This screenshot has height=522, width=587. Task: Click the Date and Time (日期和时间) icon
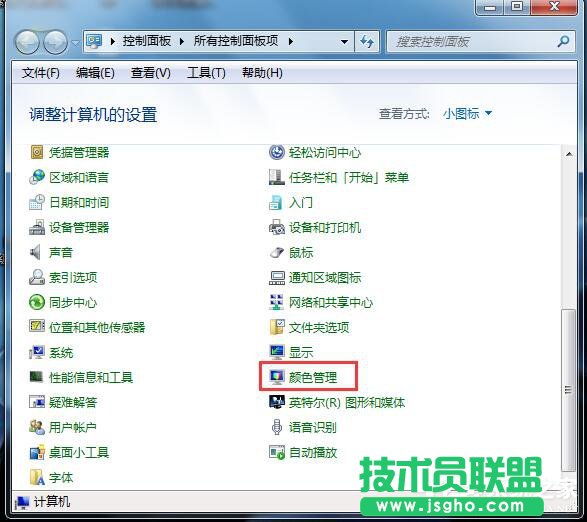coord(37,202)
